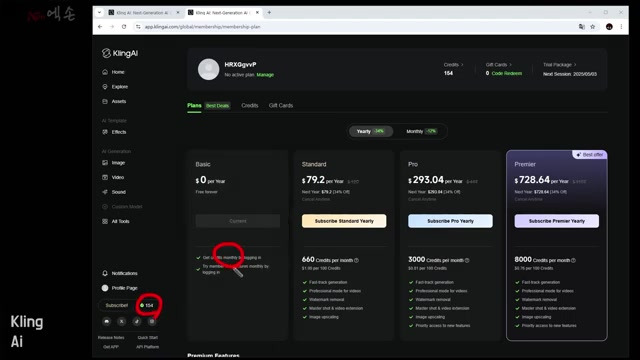Open Explore in the sidebar
640x360 pixels.
coord(115,87)
